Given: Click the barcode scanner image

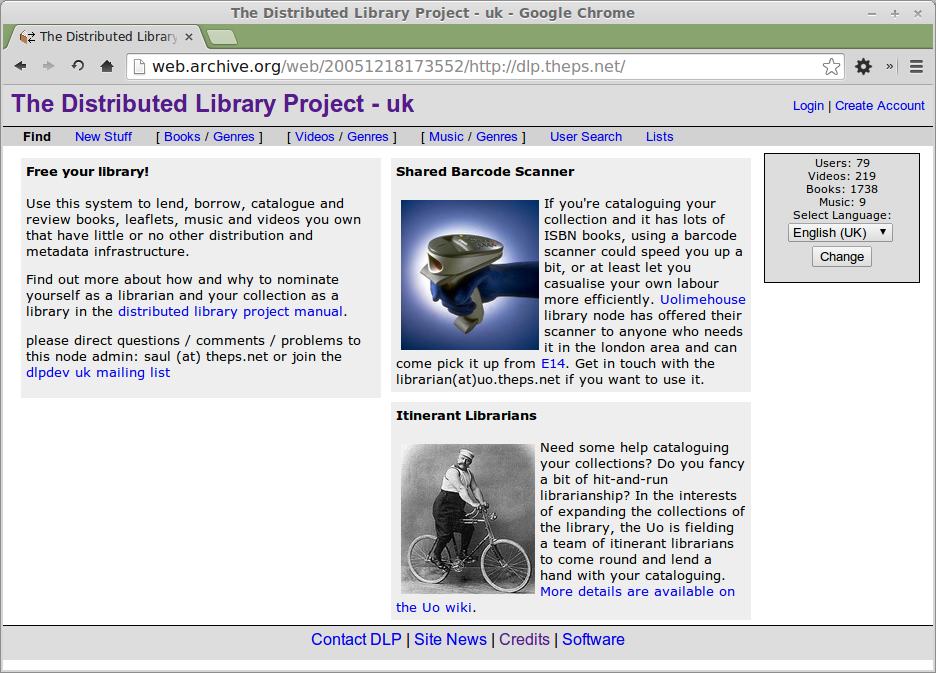Looking at the screenshot, I should pyautogui.click(x=470, y=275).
